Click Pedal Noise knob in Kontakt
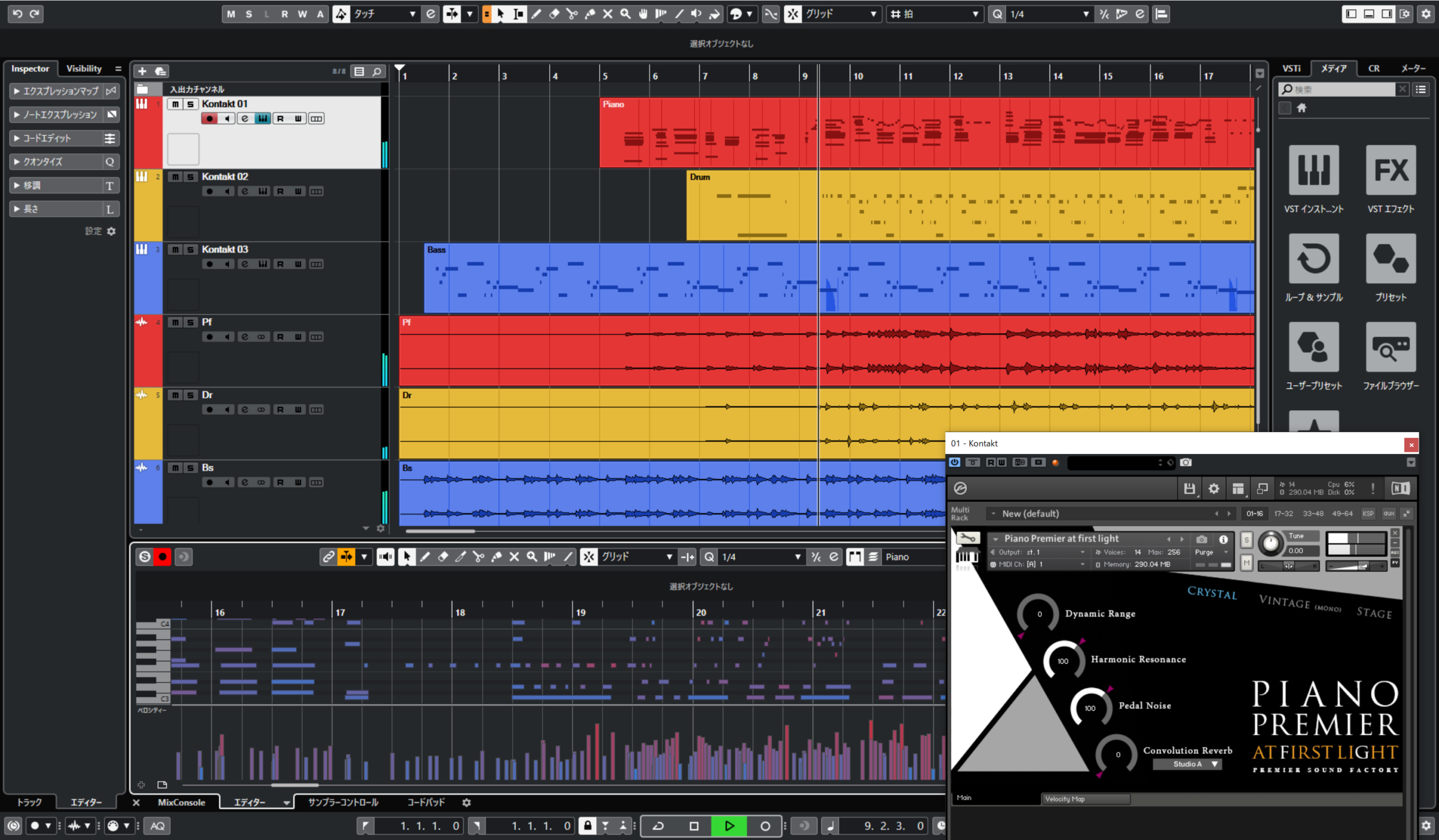Viewport: 1439px width, 840px height. (x=1090, y=707)
